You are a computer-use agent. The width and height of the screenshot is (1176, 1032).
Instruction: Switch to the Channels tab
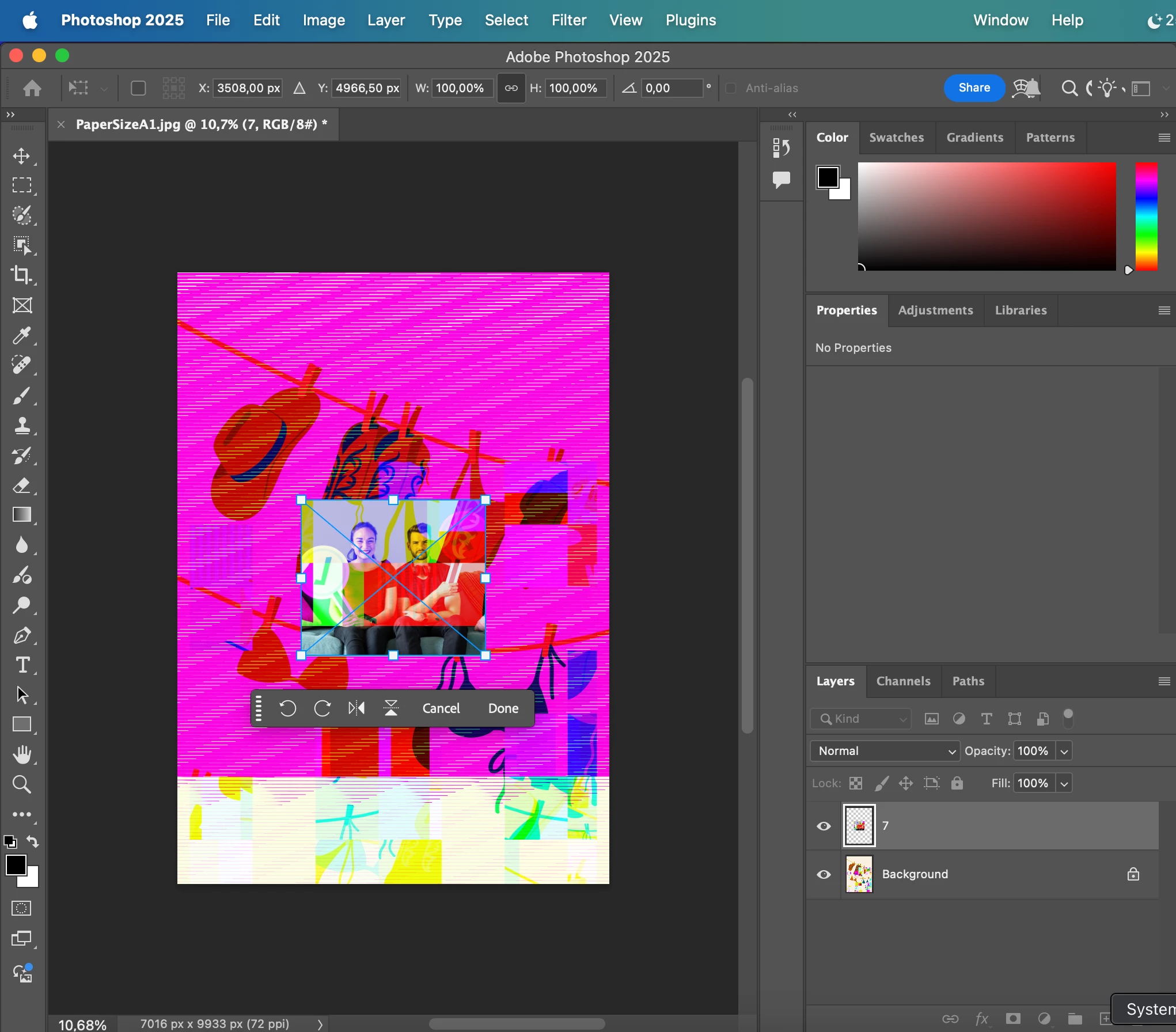(x=903, y=681)
